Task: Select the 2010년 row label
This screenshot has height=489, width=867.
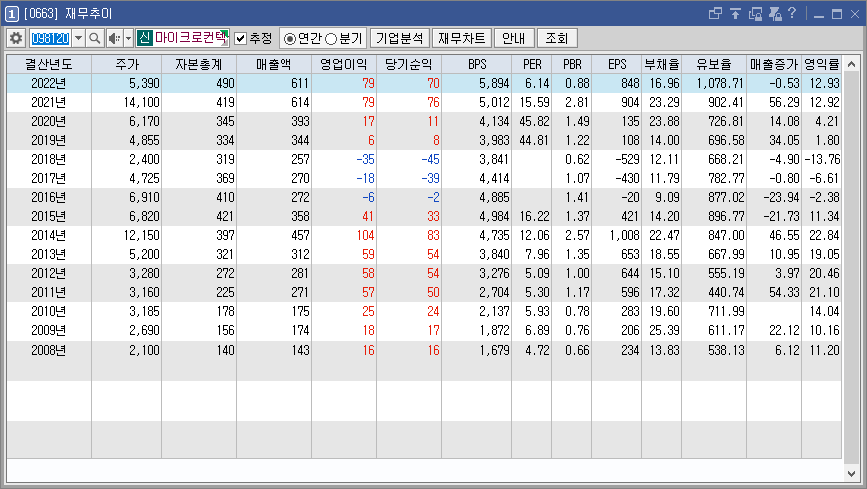Action: pos(49,311)
